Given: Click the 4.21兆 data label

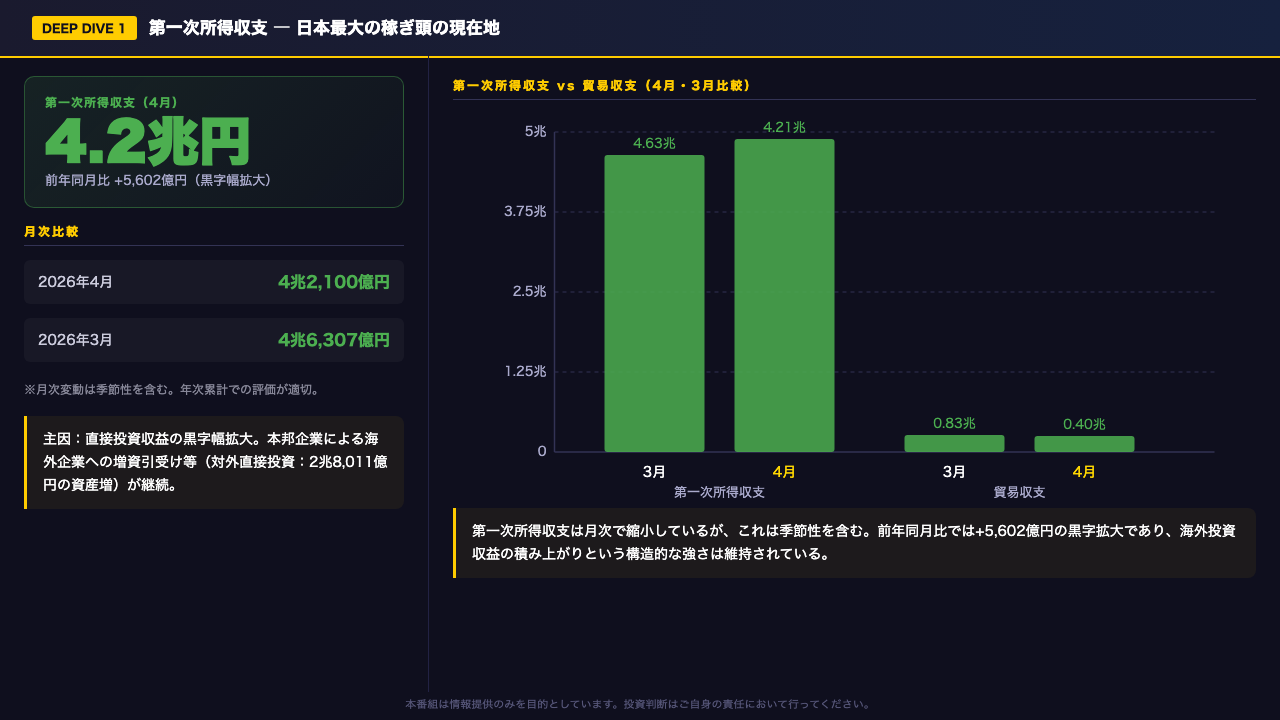Looking at the screenshot, I should pos(784,127).
